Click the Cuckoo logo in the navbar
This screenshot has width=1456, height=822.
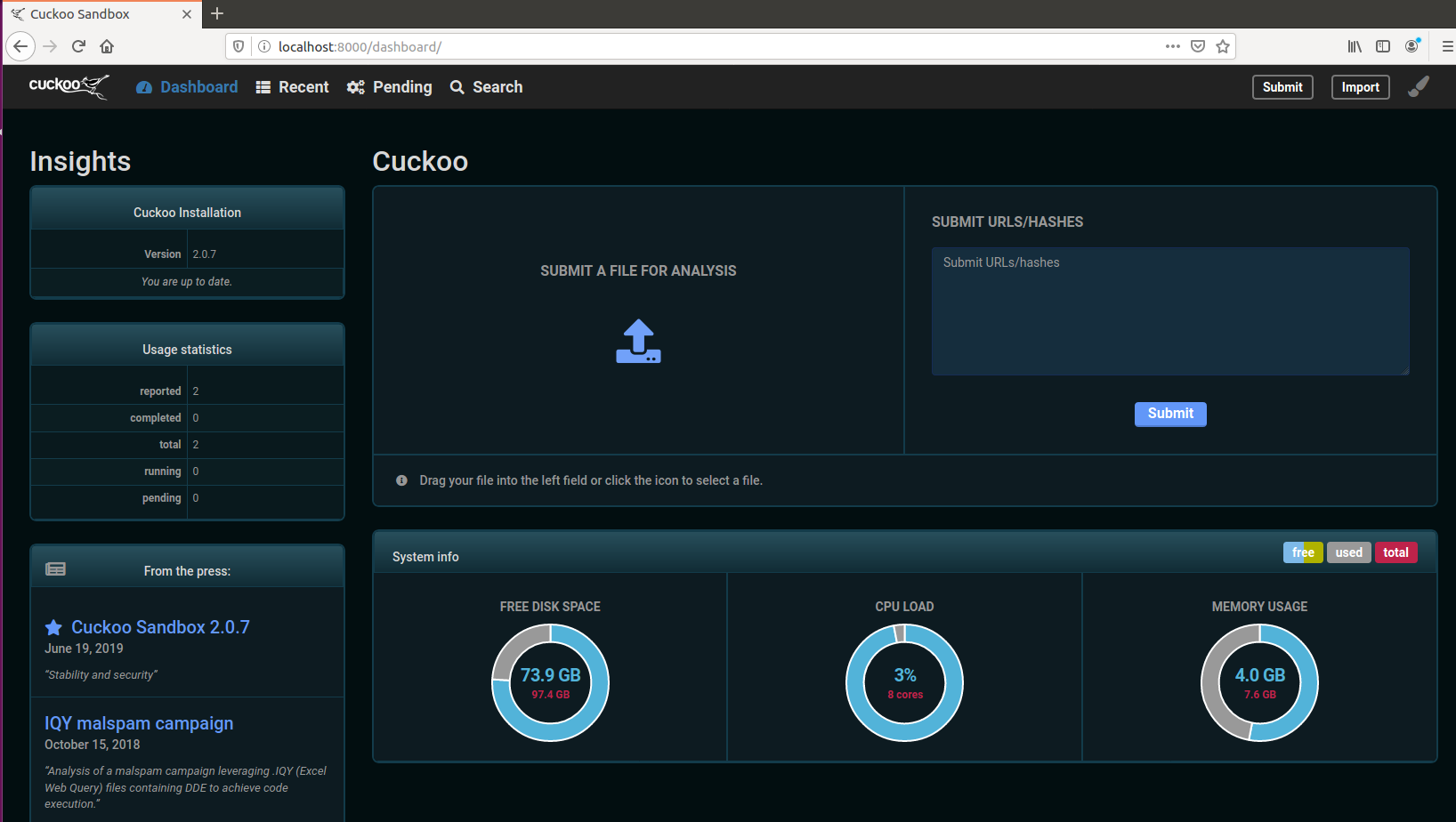coord(69,86)
